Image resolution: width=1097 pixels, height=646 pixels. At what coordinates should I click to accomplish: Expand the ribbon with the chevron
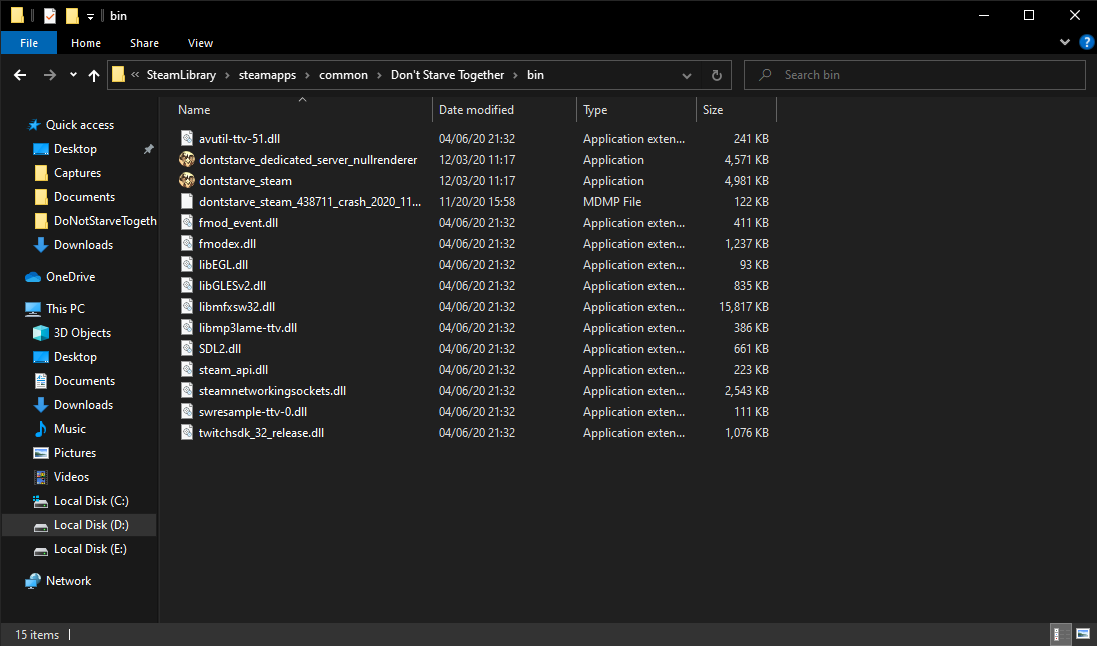click(1066, 43)
